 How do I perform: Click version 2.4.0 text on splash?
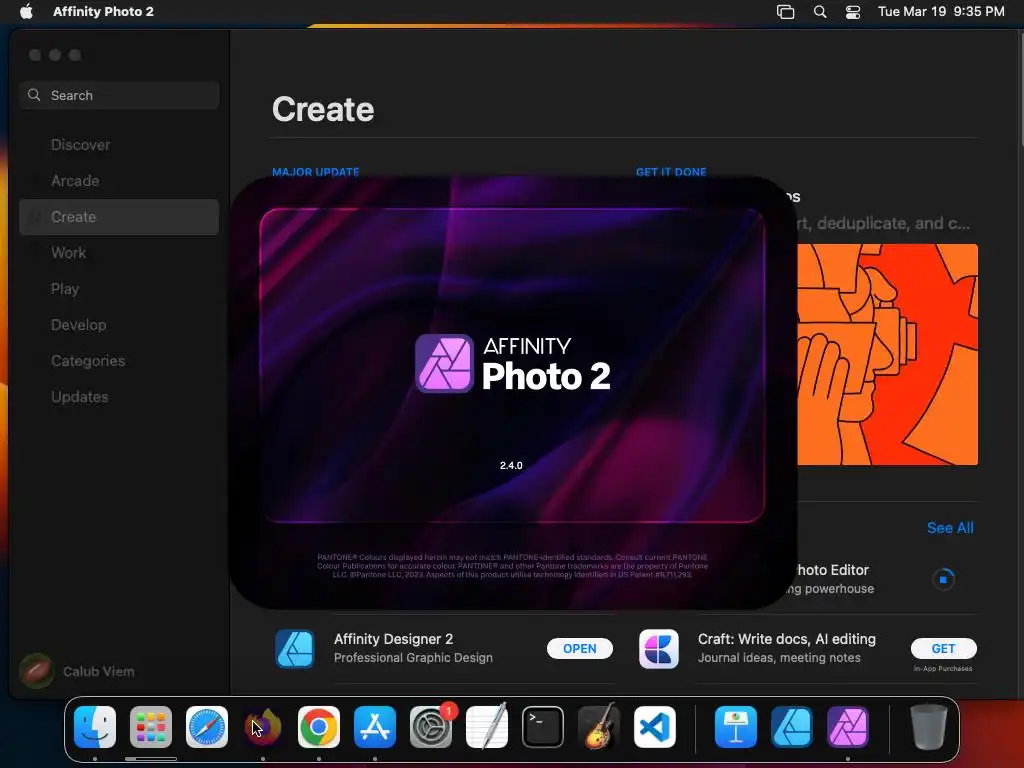point(511,466)
